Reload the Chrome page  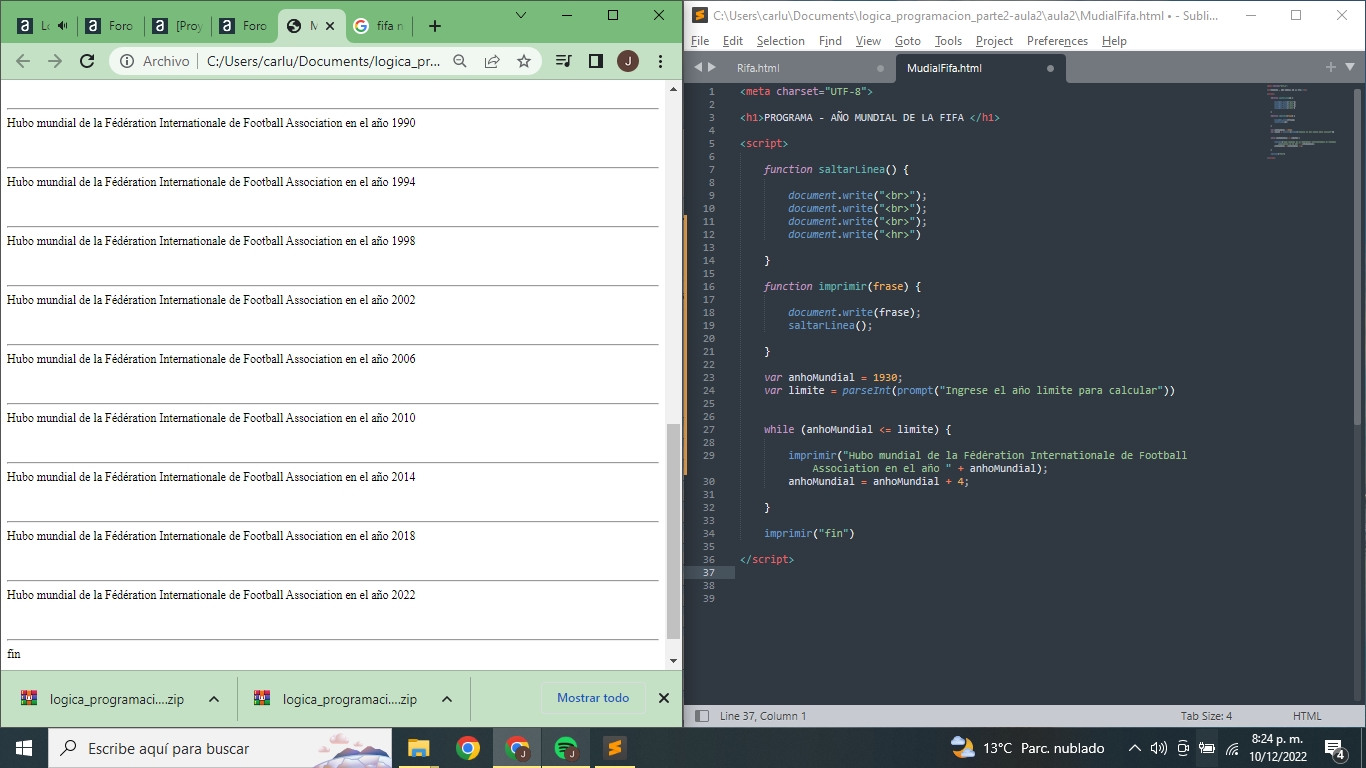(87, 61)
